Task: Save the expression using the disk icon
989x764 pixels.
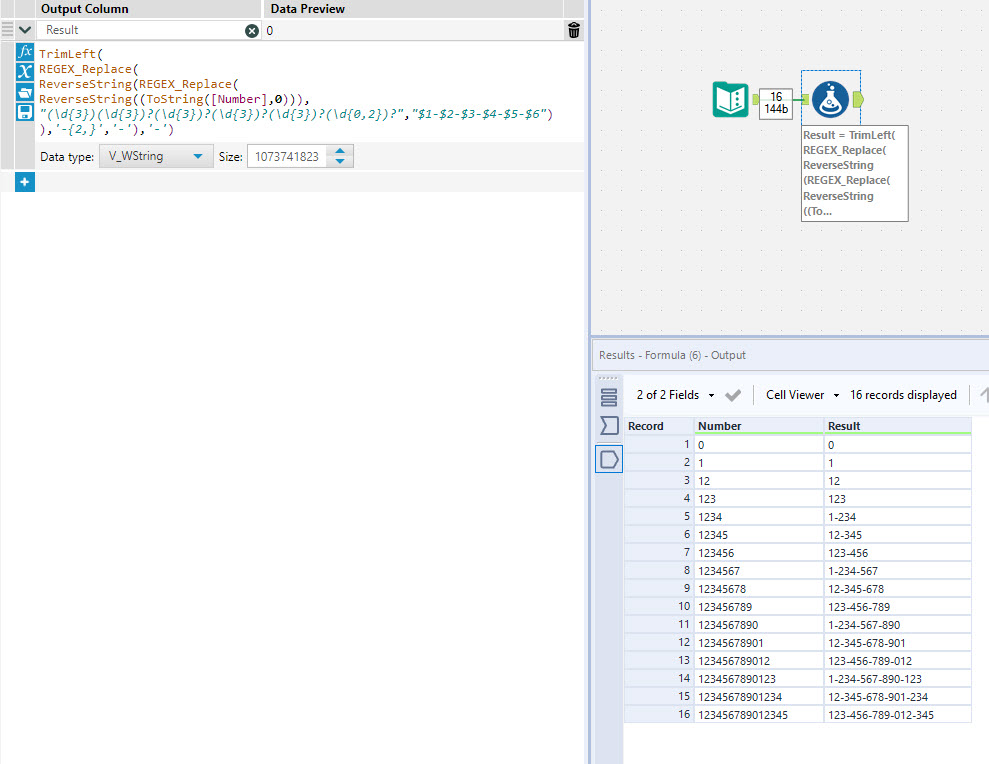Action: coord(25,112)
